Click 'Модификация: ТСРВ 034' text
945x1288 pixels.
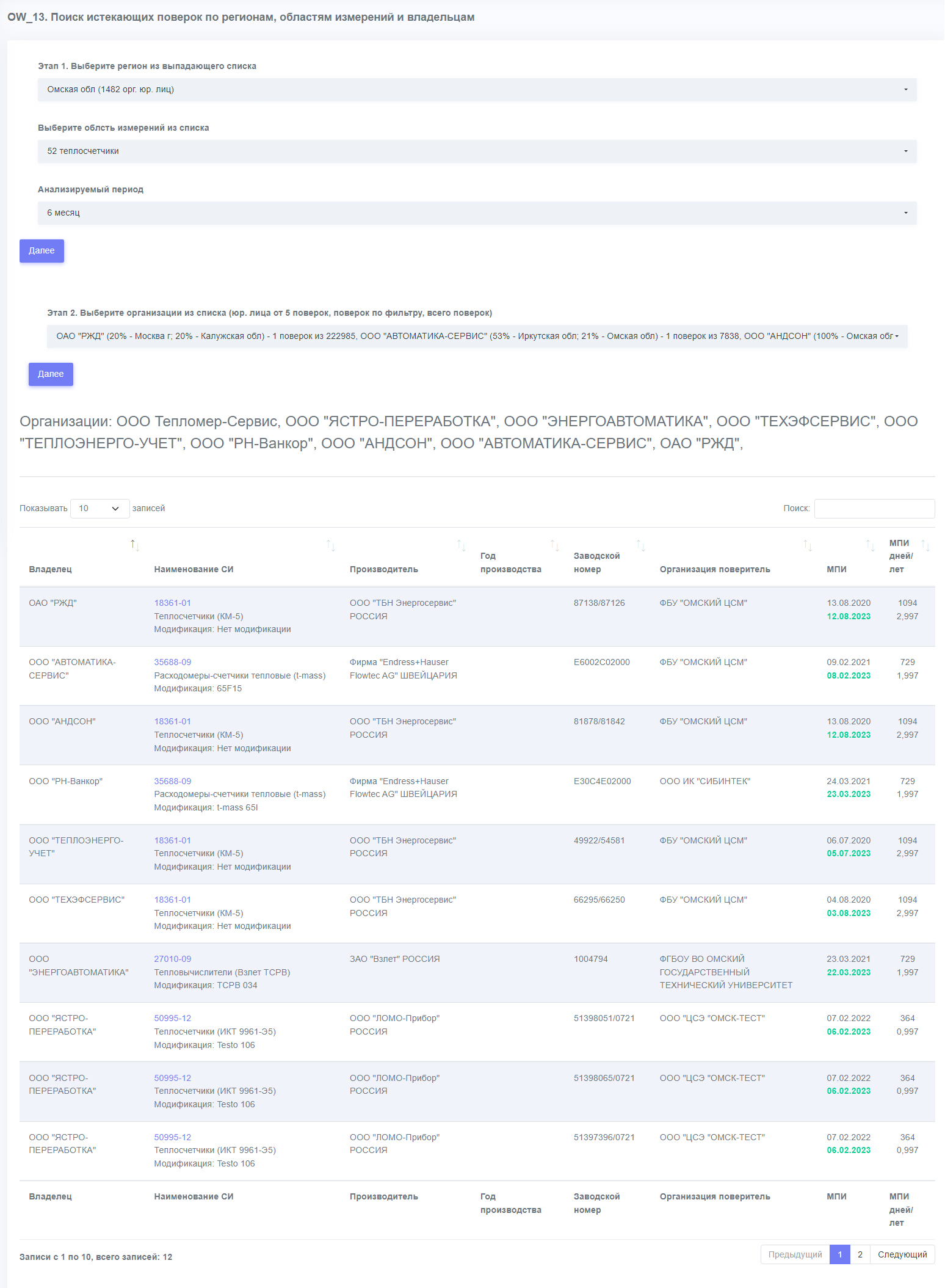coord(206,986)
